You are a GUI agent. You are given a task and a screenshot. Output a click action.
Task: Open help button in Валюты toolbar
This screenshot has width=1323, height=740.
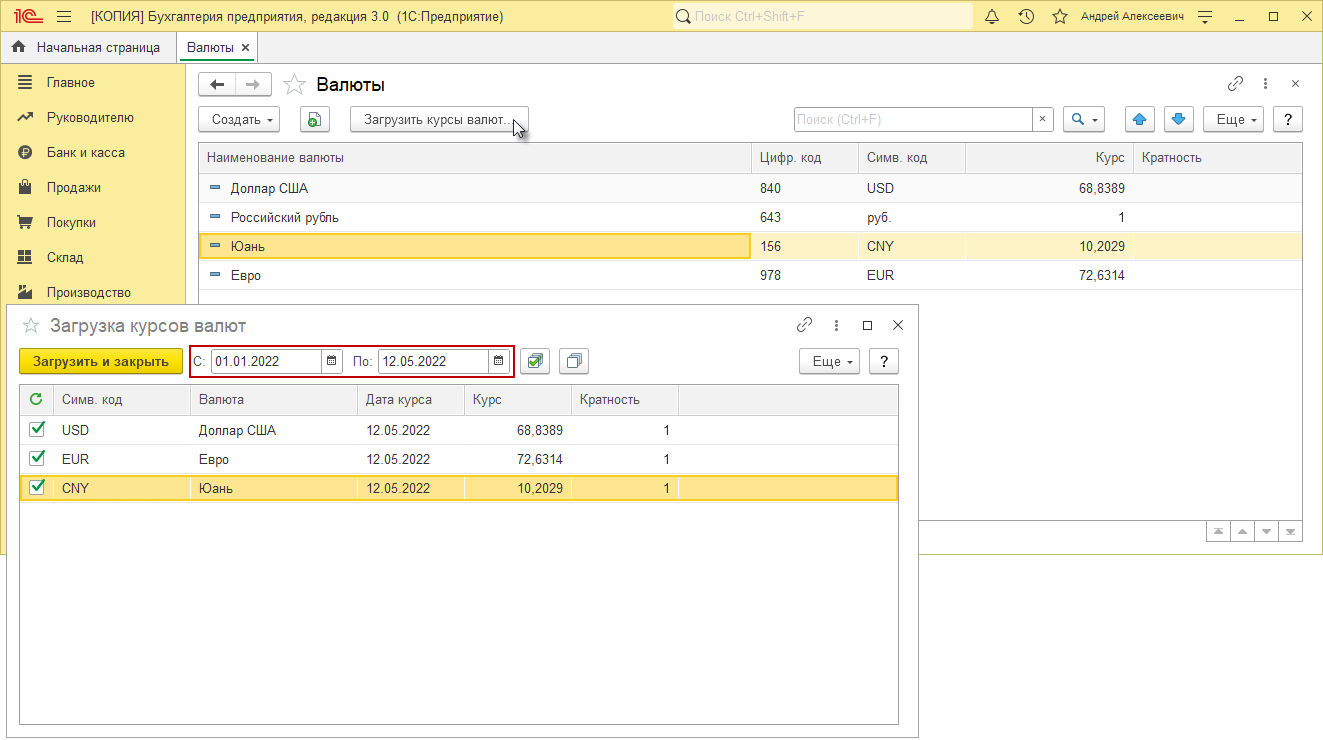click(1288, 119)
